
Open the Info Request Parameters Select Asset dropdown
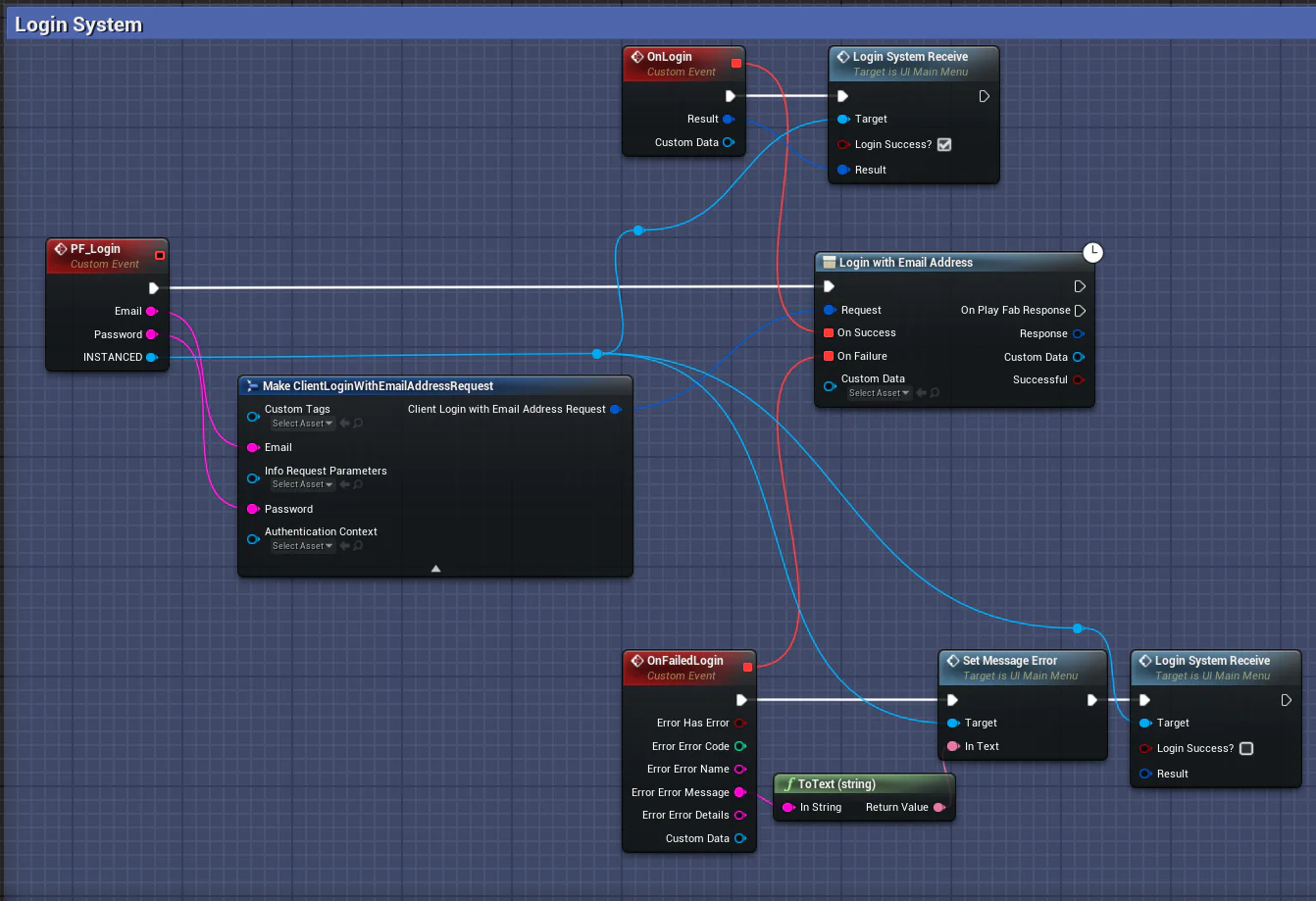coord(303,484)
